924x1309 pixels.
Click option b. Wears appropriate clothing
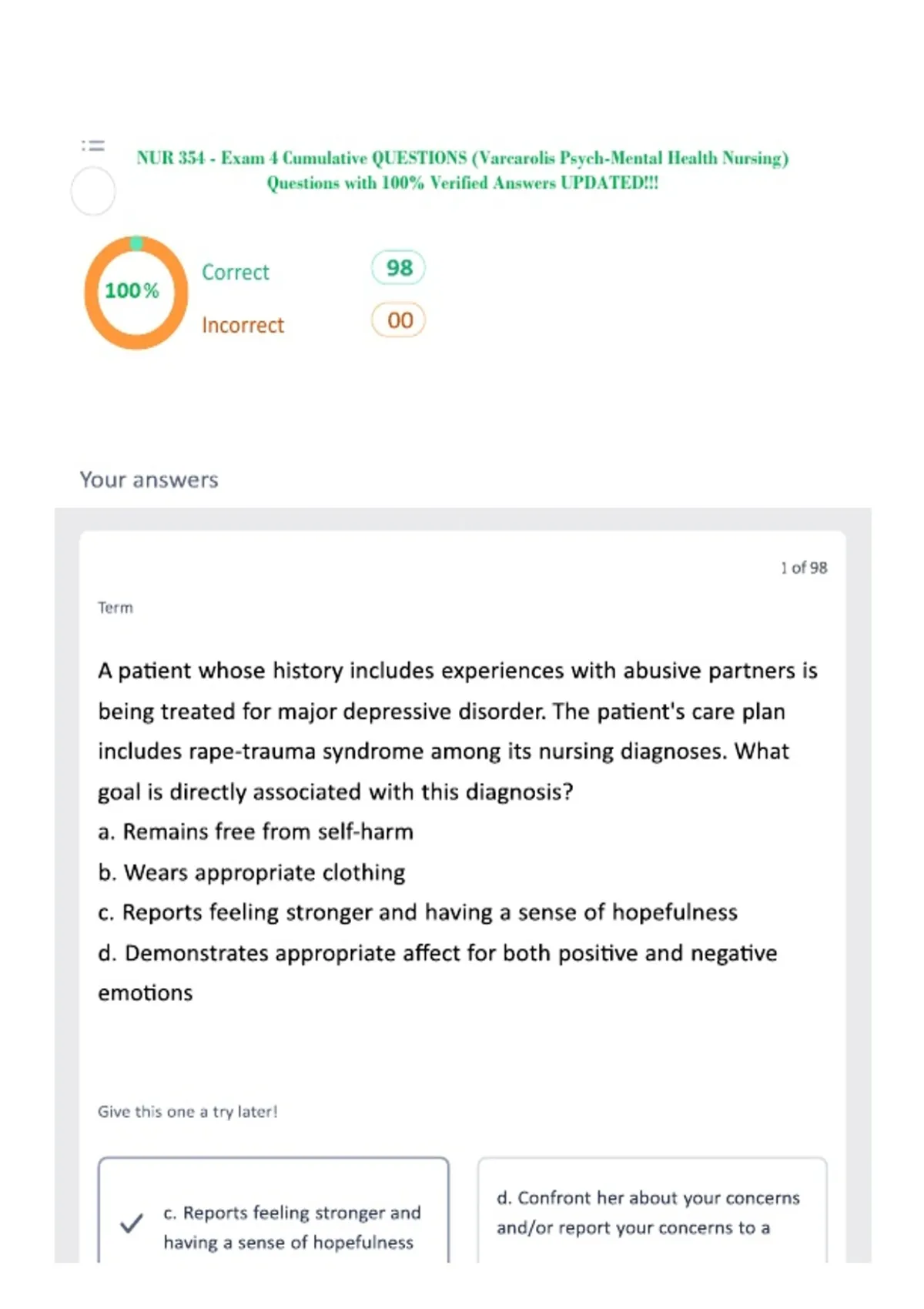[x=252, y=872]
